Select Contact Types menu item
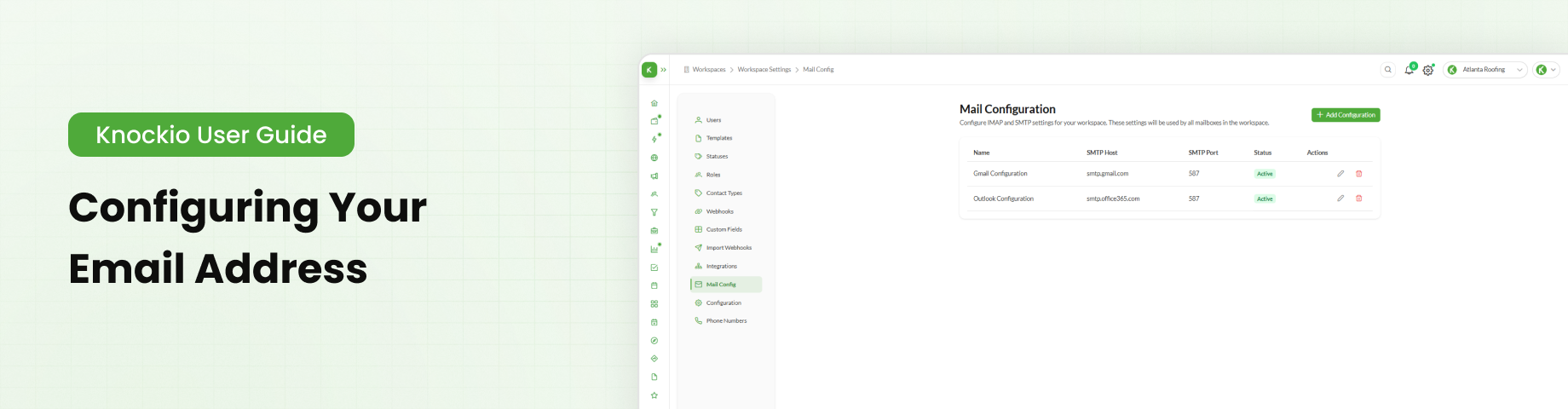The width and height of the screenshot is (1568, 409). (x=726, y=193)
